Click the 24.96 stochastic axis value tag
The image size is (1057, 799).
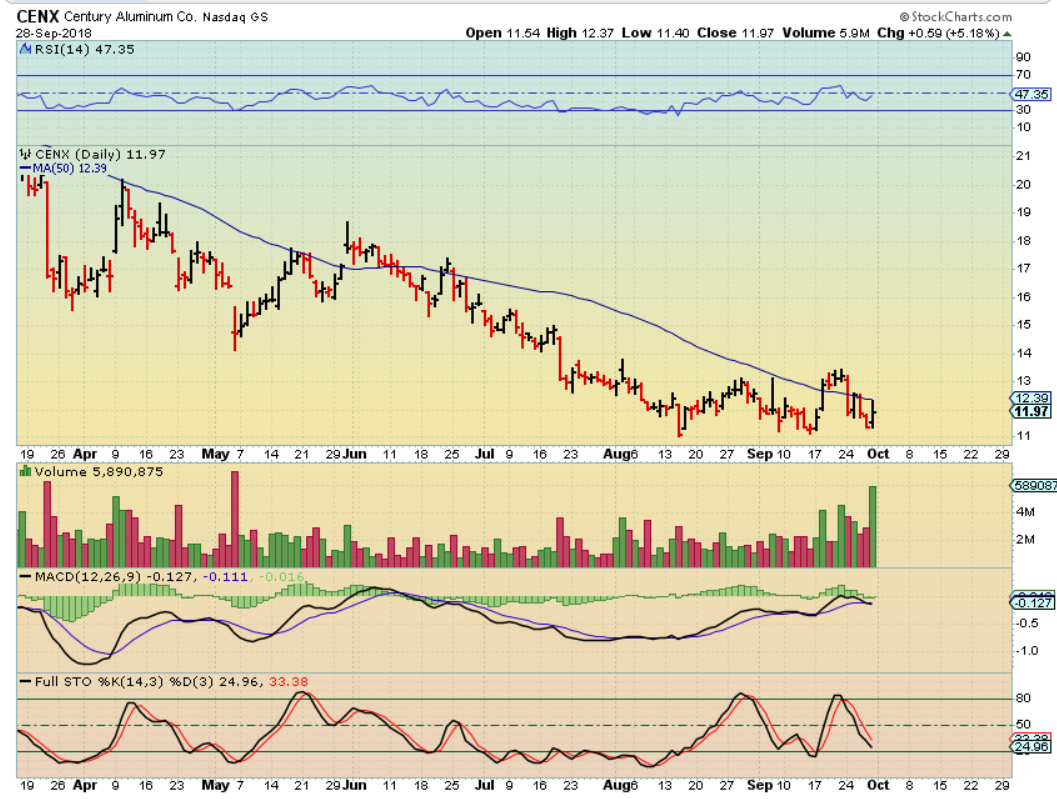coord(1032,746)
